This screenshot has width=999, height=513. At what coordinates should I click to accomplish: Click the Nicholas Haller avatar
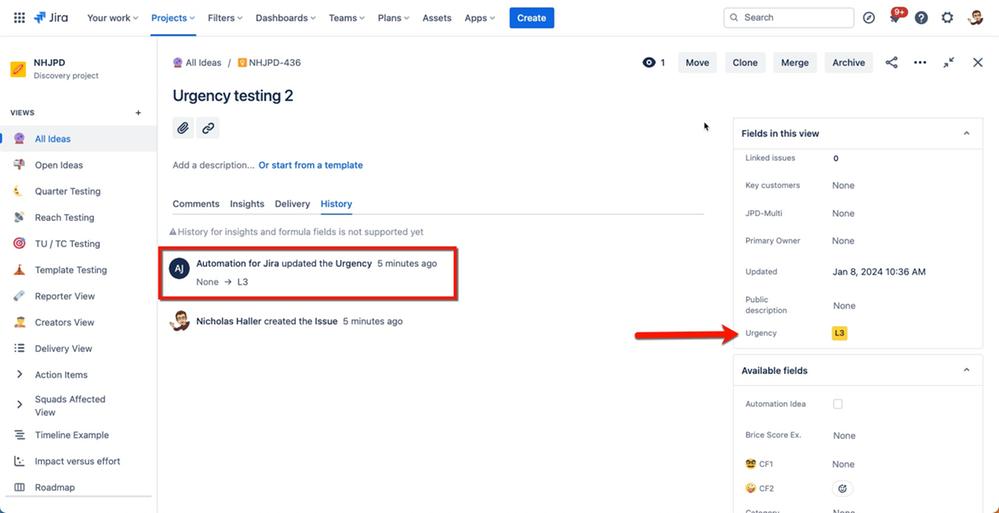179,321
